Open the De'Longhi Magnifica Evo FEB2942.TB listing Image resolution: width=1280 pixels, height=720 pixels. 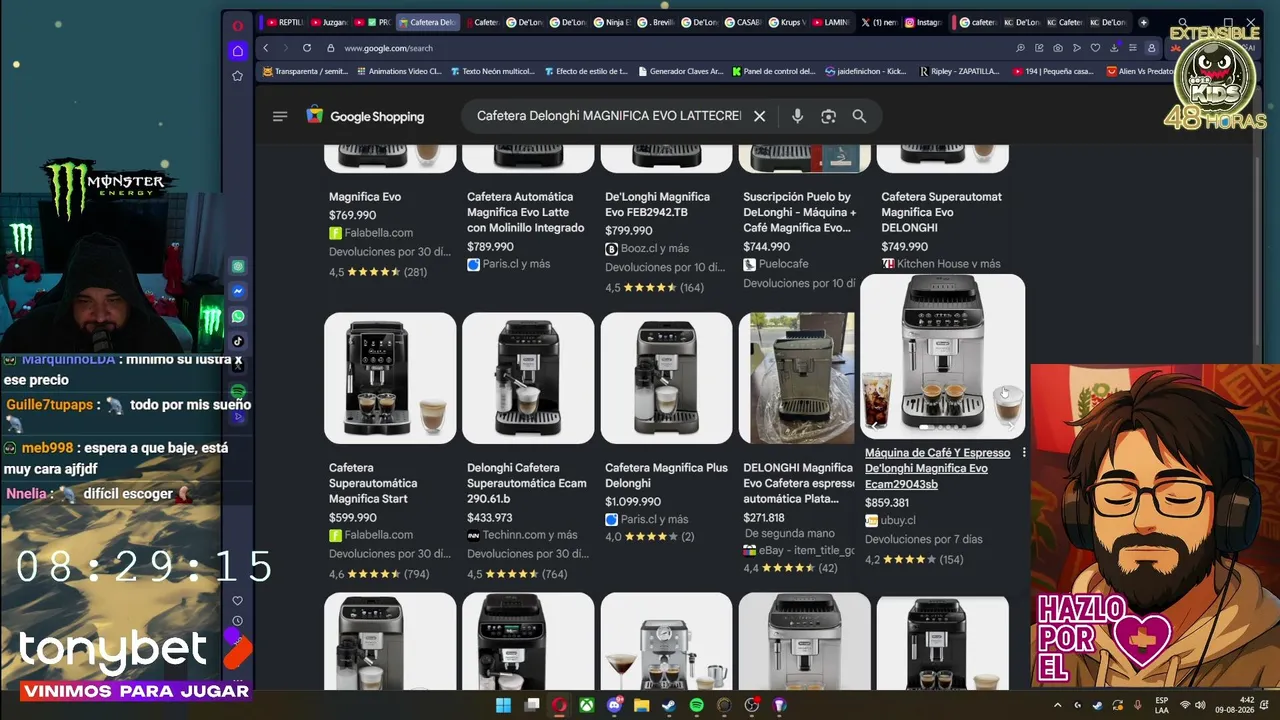[657, 204]
